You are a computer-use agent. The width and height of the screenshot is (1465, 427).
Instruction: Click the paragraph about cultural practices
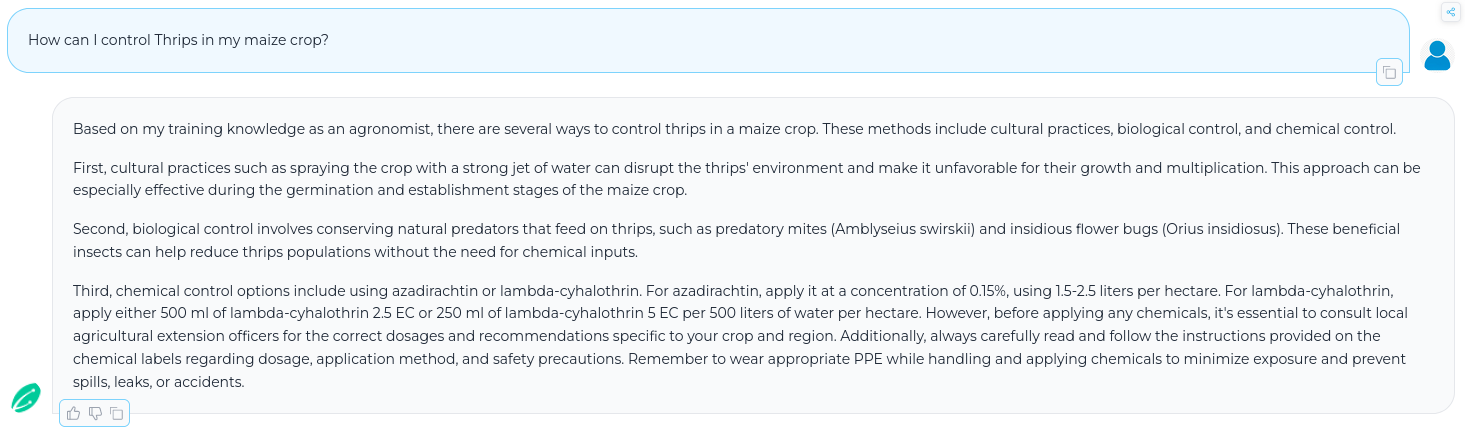746,179
